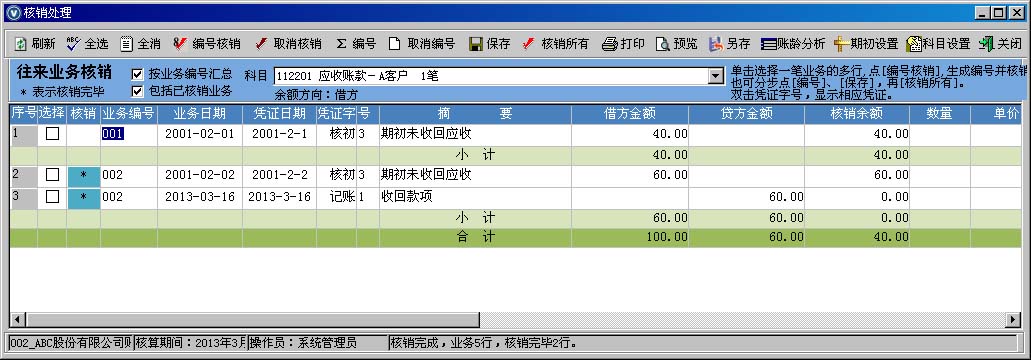Click the 刷新 refresh icon
Screen dimensions: 1031x360
click(20, 44)
